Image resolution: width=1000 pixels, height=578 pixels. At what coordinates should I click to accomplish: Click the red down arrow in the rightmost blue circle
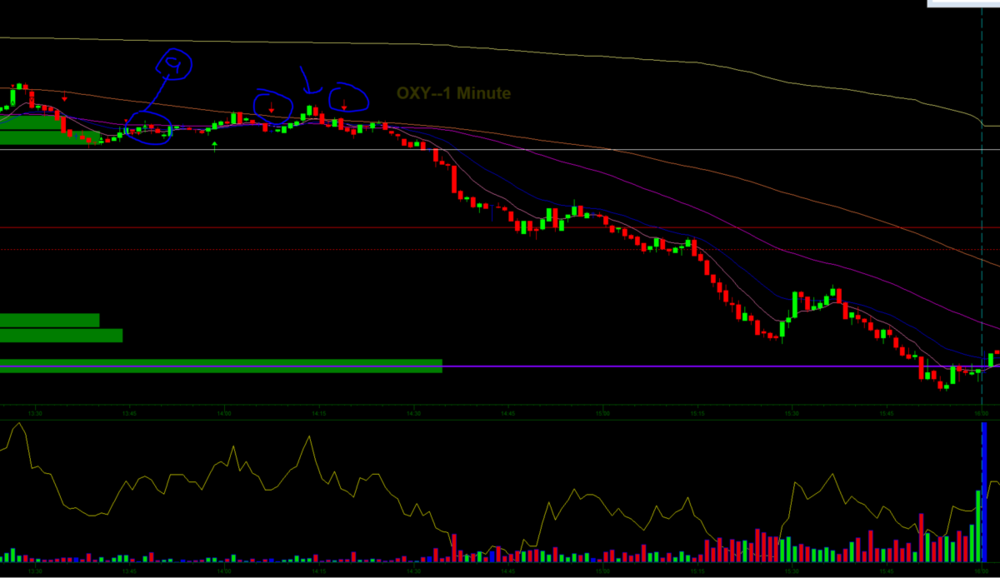344,104
